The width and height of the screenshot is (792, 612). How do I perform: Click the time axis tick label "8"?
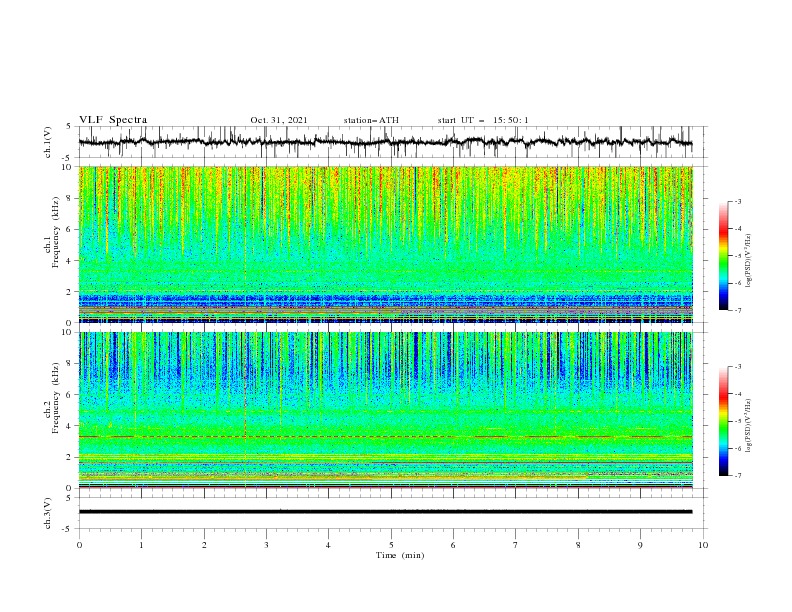pyautogui.click(x=578, y=545)
